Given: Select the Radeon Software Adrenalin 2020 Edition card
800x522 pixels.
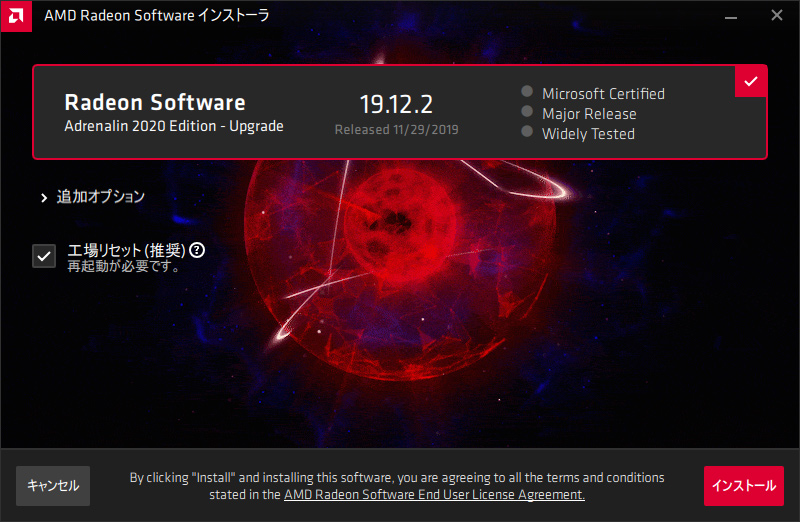Looking at the screenshot, I should 400,112.
